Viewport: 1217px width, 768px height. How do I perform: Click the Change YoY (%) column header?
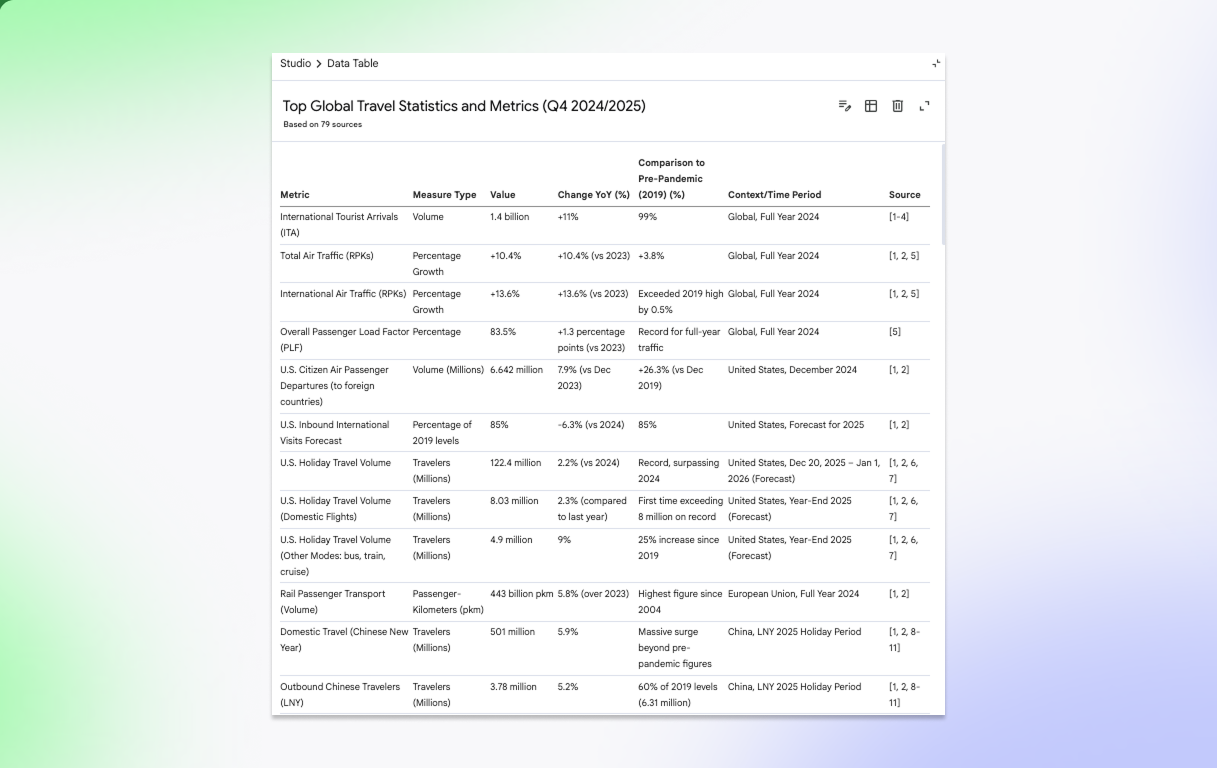click(593, 195)
